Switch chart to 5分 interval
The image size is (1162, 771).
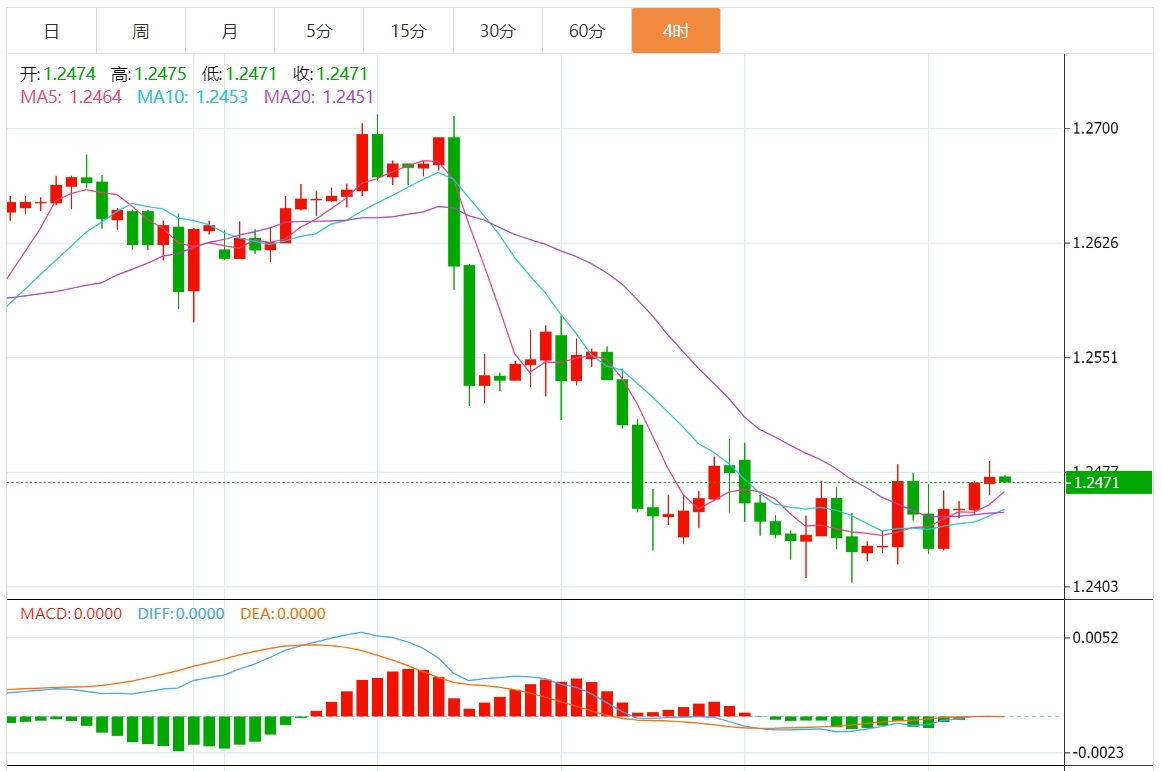(x=319, y=31)
